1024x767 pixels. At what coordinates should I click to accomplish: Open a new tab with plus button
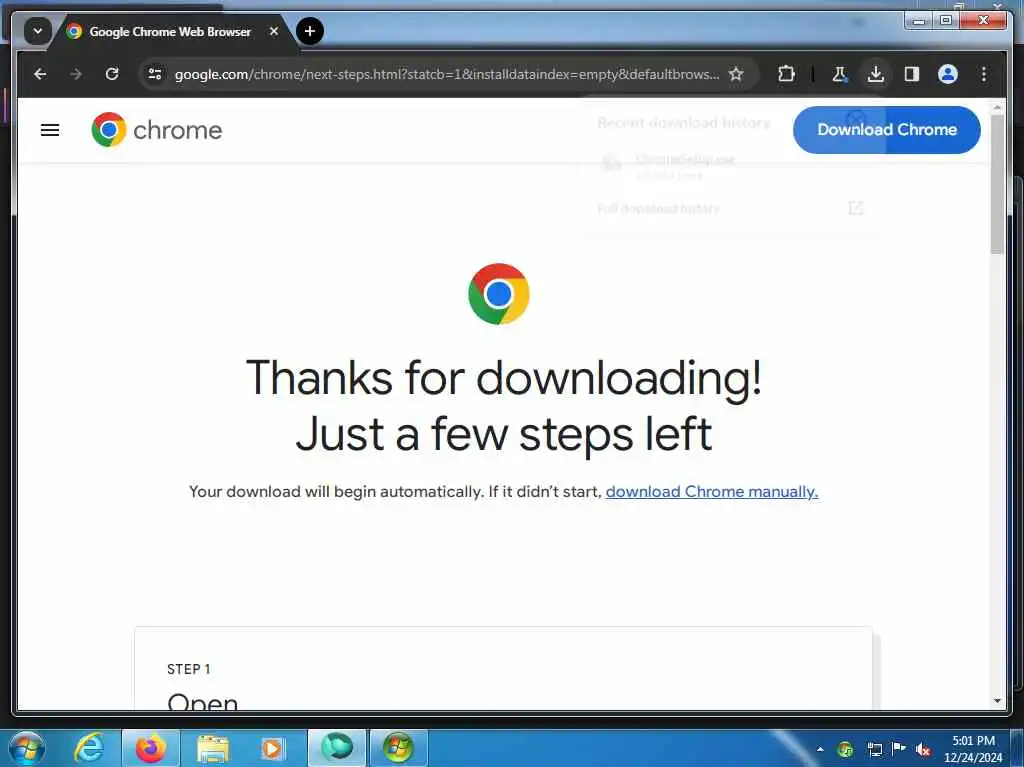310,31
